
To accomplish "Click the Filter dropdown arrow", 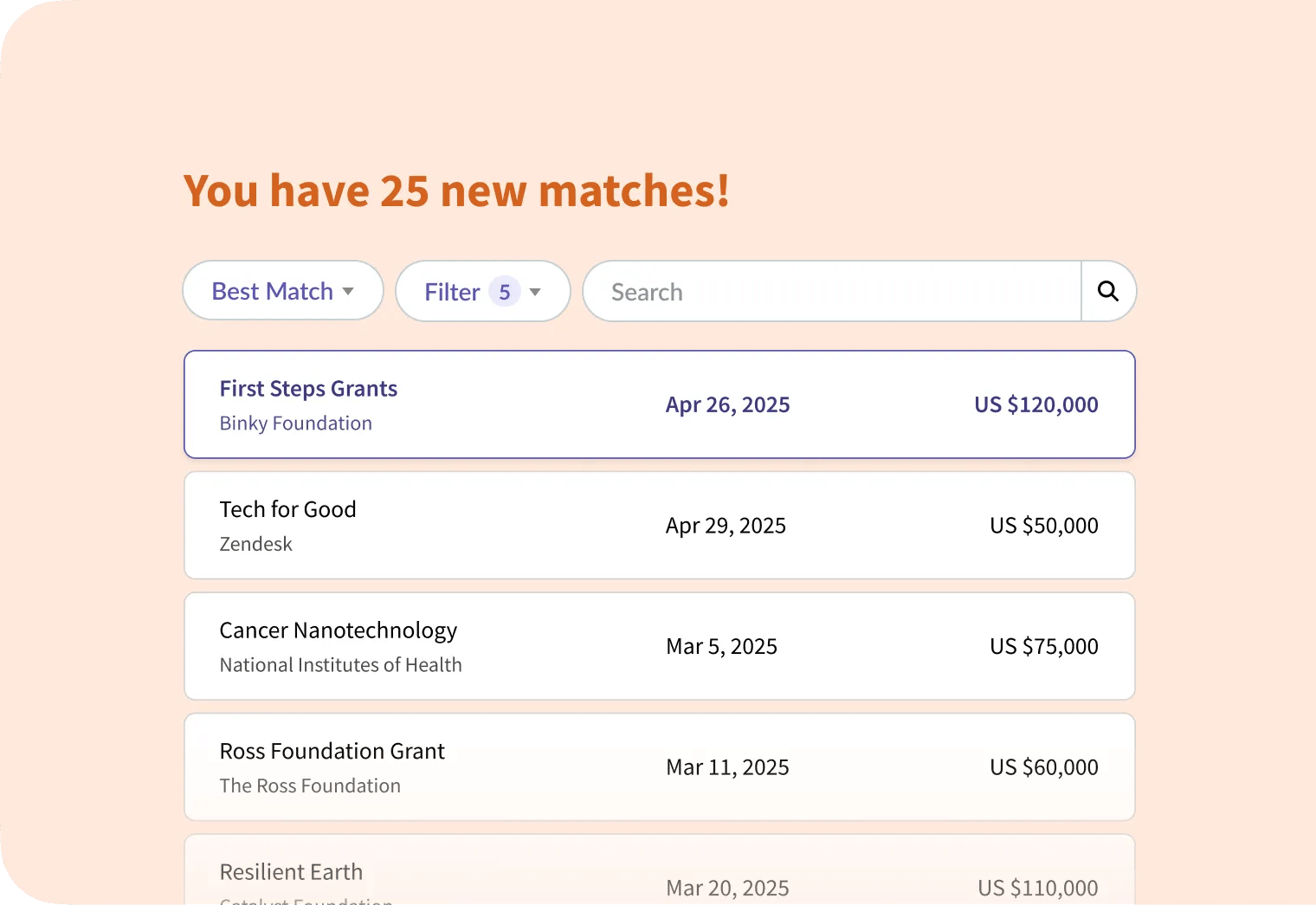I will click(535, 293).
